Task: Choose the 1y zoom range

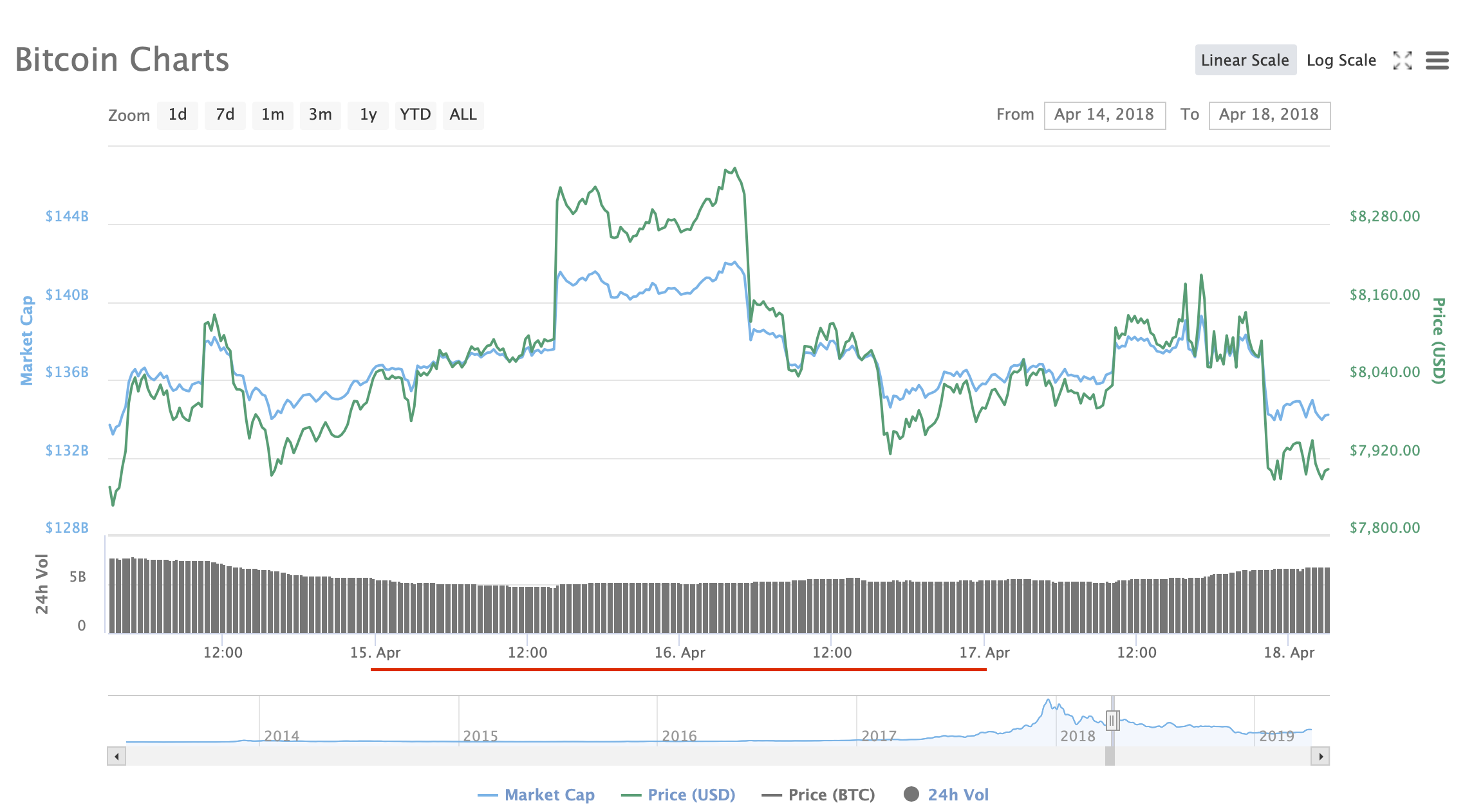Action: (x=368, y=115)
